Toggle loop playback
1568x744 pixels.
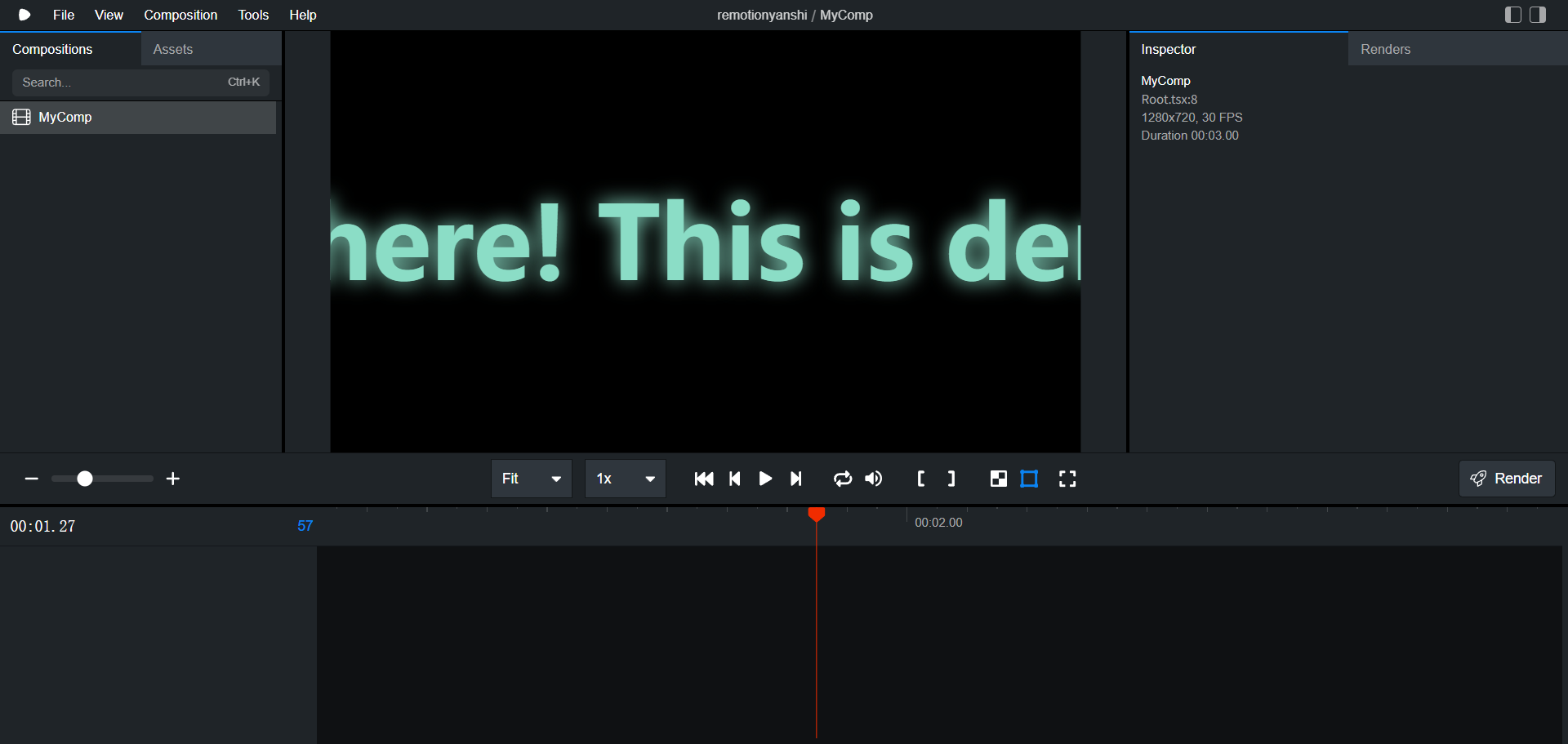[843, 479]
